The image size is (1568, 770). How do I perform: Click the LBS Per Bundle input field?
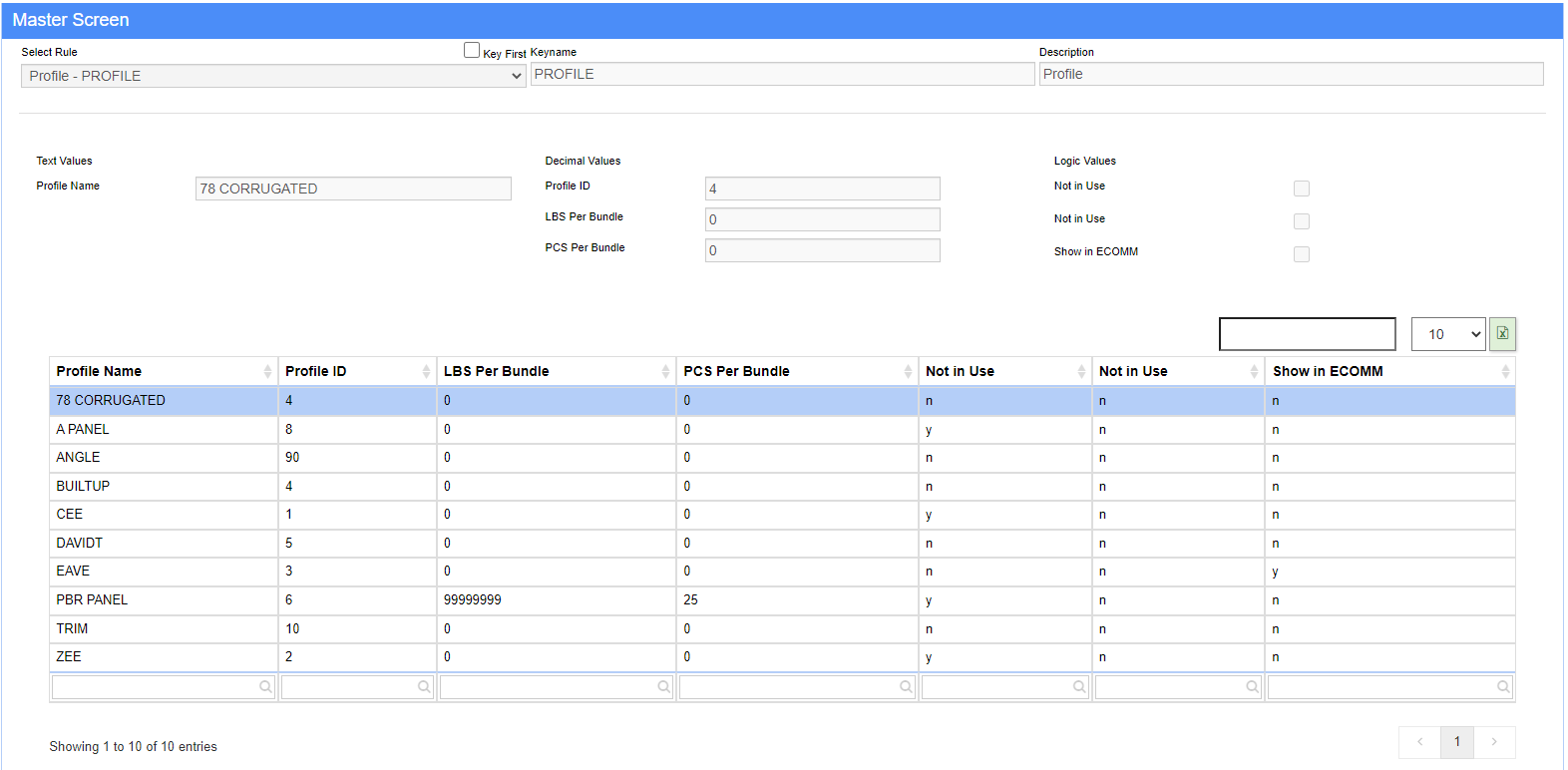[x=822, y=219]
